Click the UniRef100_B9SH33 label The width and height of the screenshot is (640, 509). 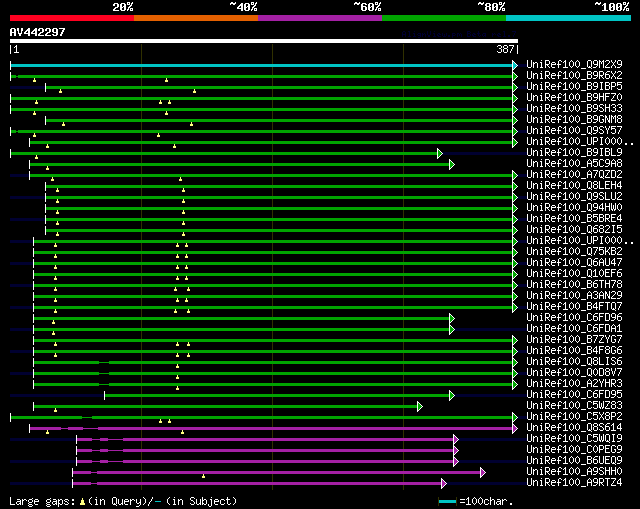pos(574,108)
